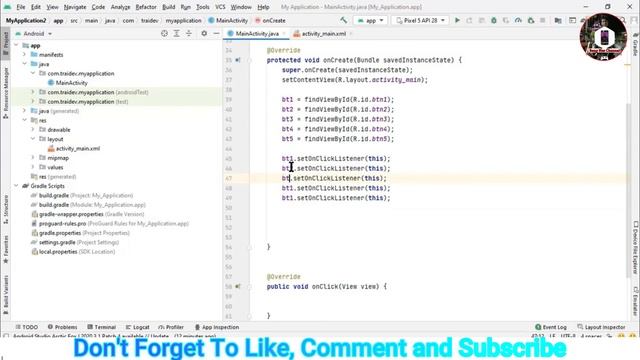The image size is (640, 360).
Task: Collapse the Gradle Scripts node
Action: (16, 186)
